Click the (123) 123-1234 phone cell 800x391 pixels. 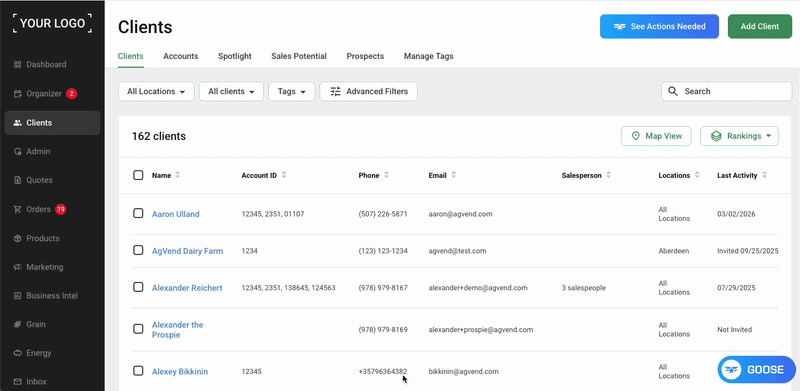click(x=383, y=251)
